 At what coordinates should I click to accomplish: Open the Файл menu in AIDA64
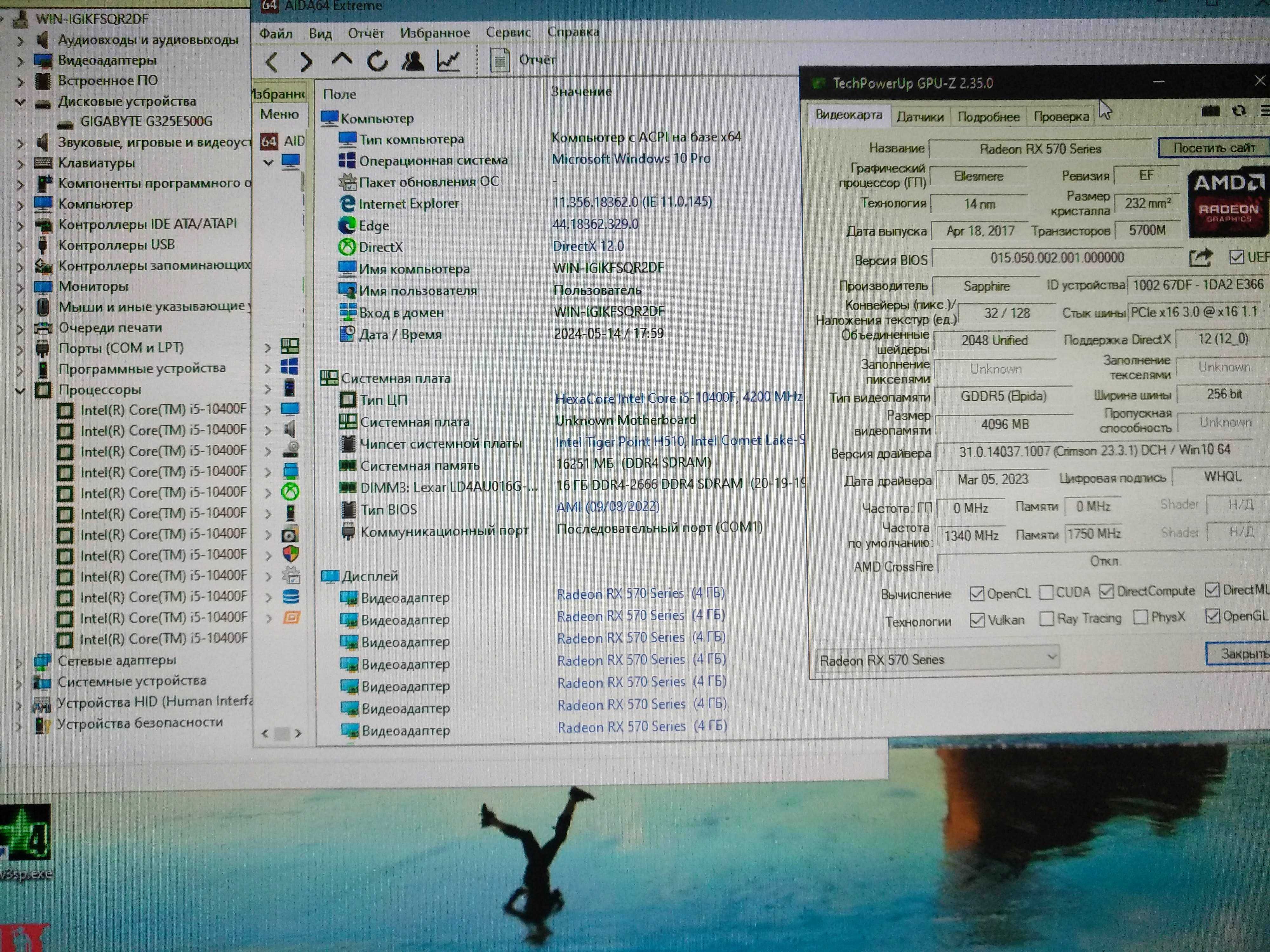point(276,34)
